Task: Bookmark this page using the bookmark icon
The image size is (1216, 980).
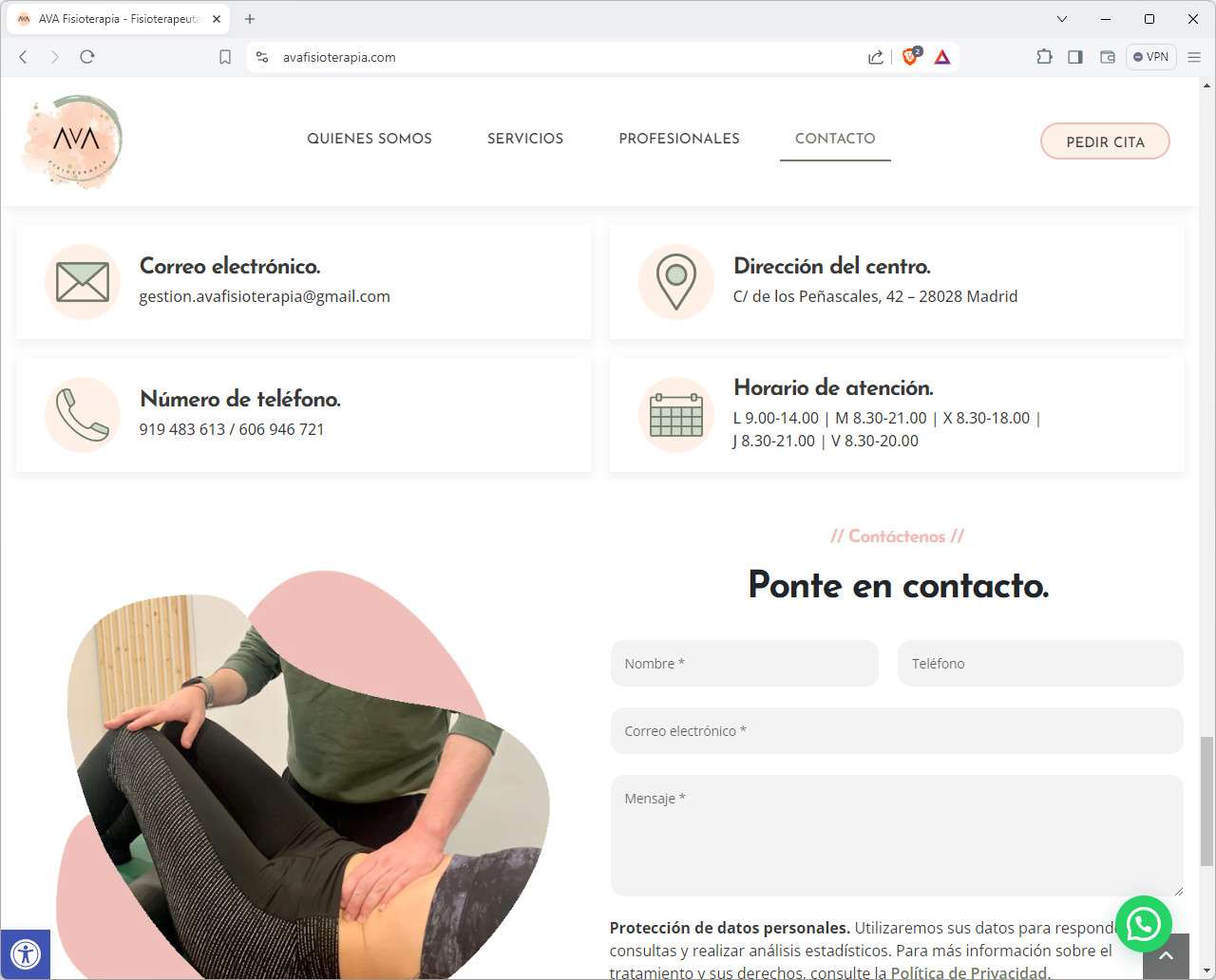Action: (x=225, y=57)
